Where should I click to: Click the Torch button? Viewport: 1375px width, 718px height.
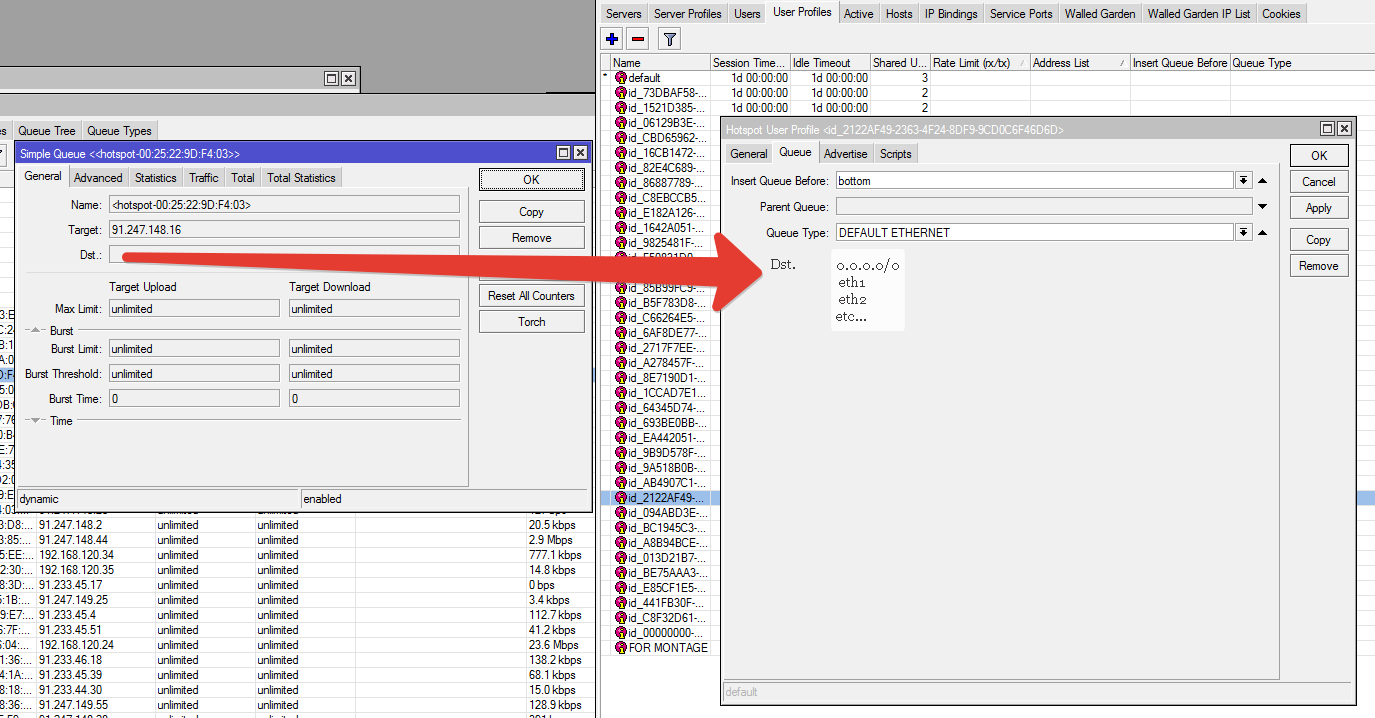pos(531,321)
